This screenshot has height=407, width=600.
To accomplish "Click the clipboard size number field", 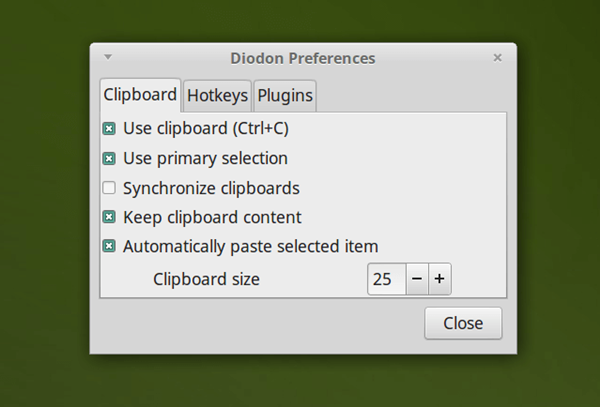I will pos(386,279).
